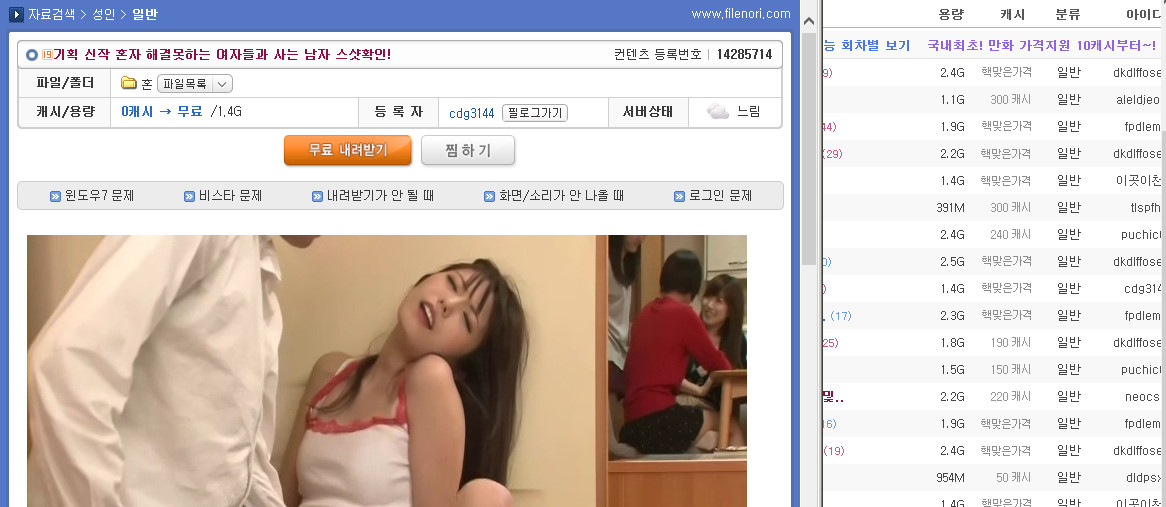Click the play arrow icon before 자료검색
This screenshot has height=507, width=1166.
click(16, 14)
